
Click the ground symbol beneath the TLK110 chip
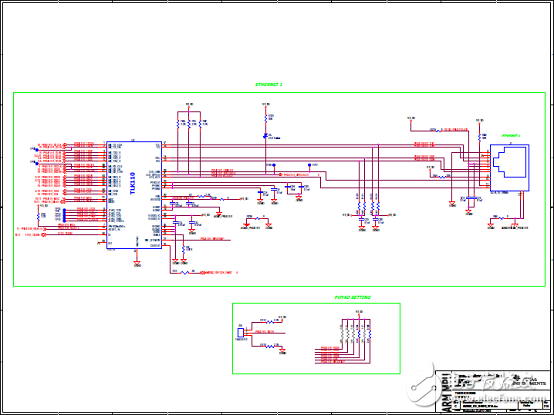pos(137,263)
